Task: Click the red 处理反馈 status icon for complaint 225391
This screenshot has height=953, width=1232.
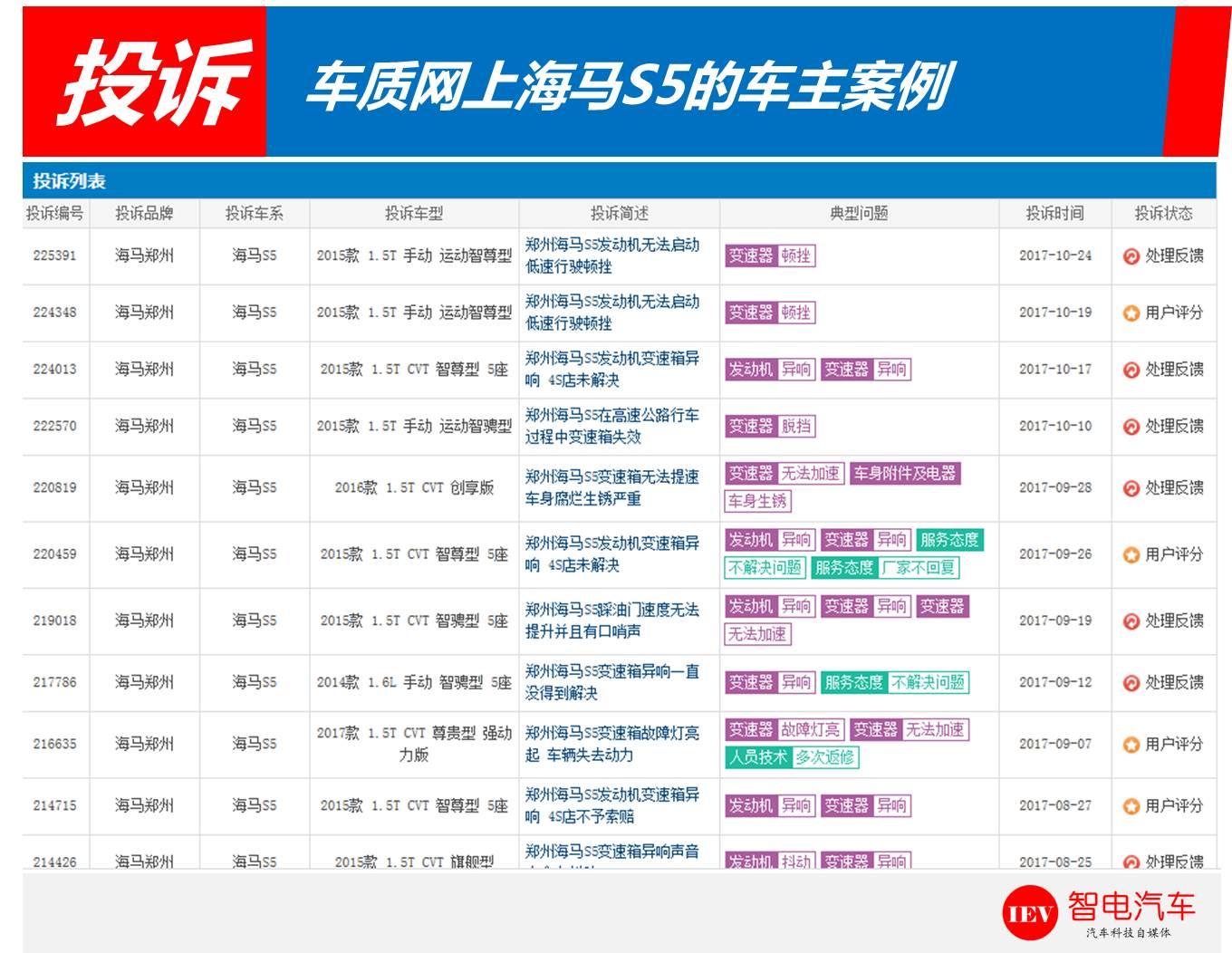Action: coord(1131,256)
